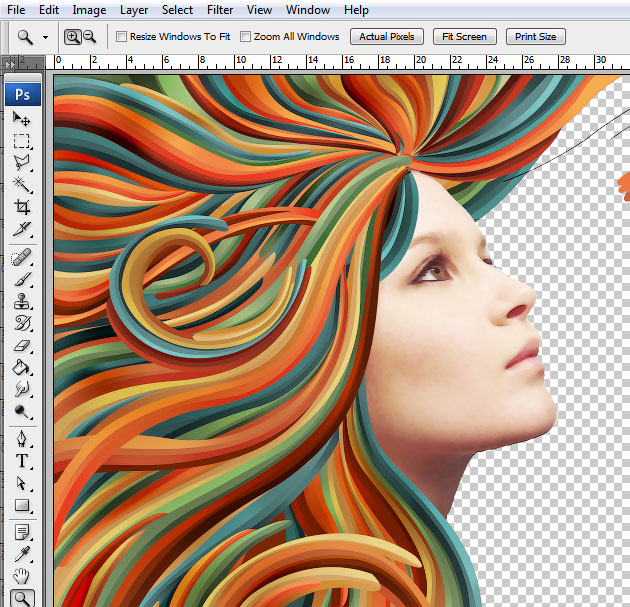The image size is (630, 607).
Task: Click the Actual Pixels button
Action: pyautogui.click(x=387, y=37)
